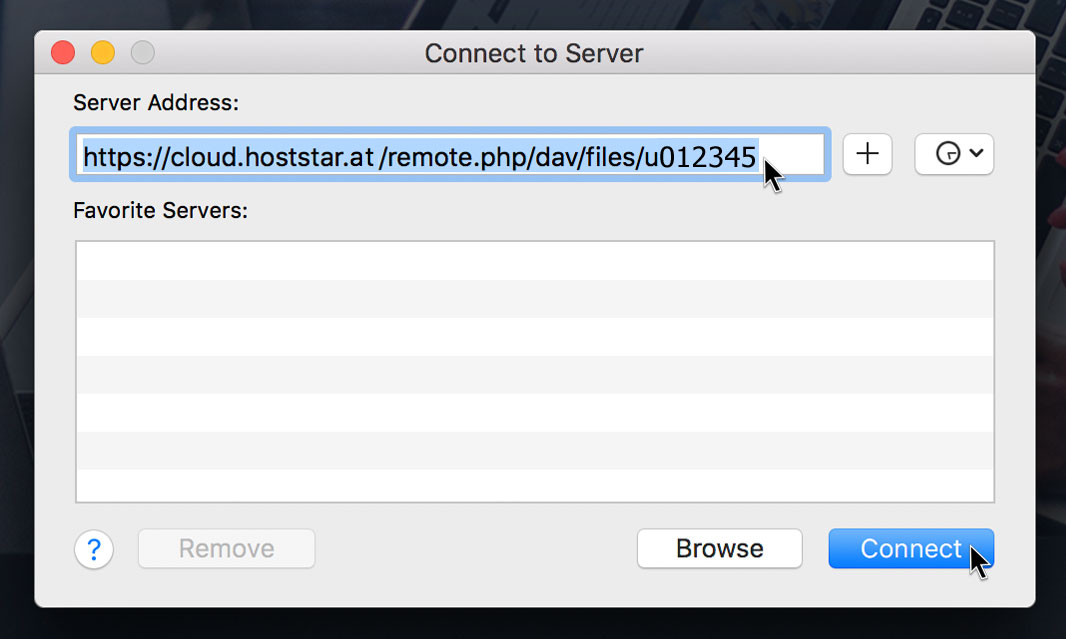Screen dimensions: 1066x639
Task: Close the Connect to Server window
Action: tap(63, 52)
